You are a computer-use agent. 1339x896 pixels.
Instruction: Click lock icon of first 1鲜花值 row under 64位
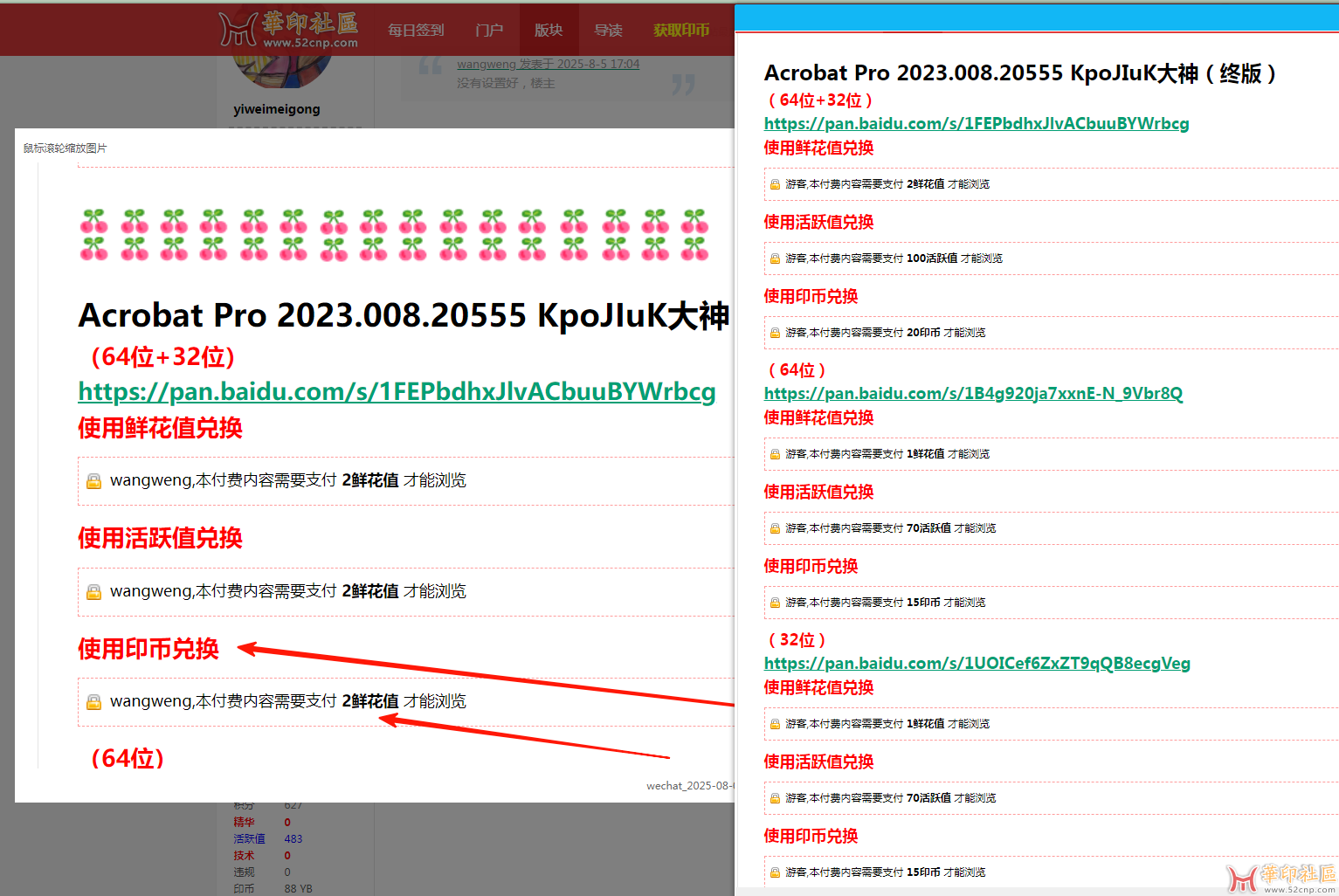point(775,454)
